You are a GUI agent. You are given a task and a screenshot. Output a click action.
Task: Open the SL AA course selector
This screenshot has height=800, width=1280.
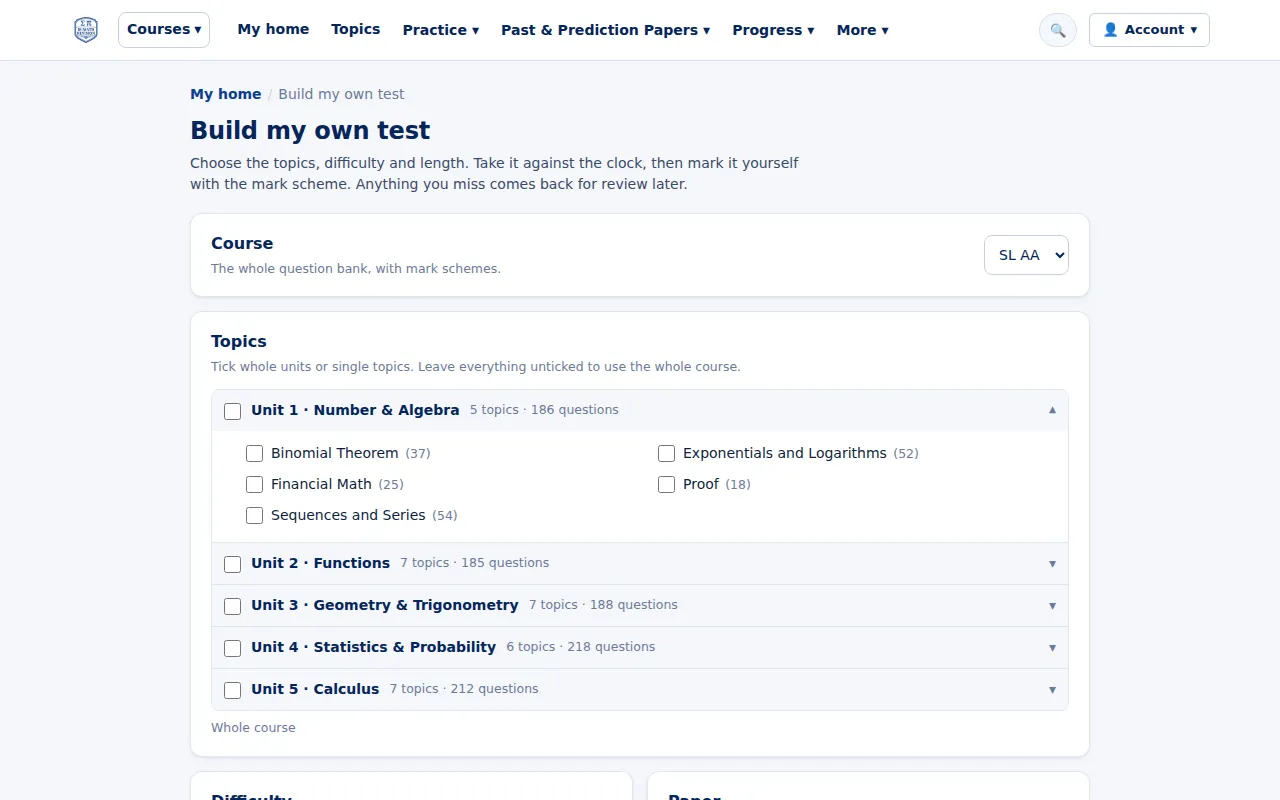[x=1026, y=255]
